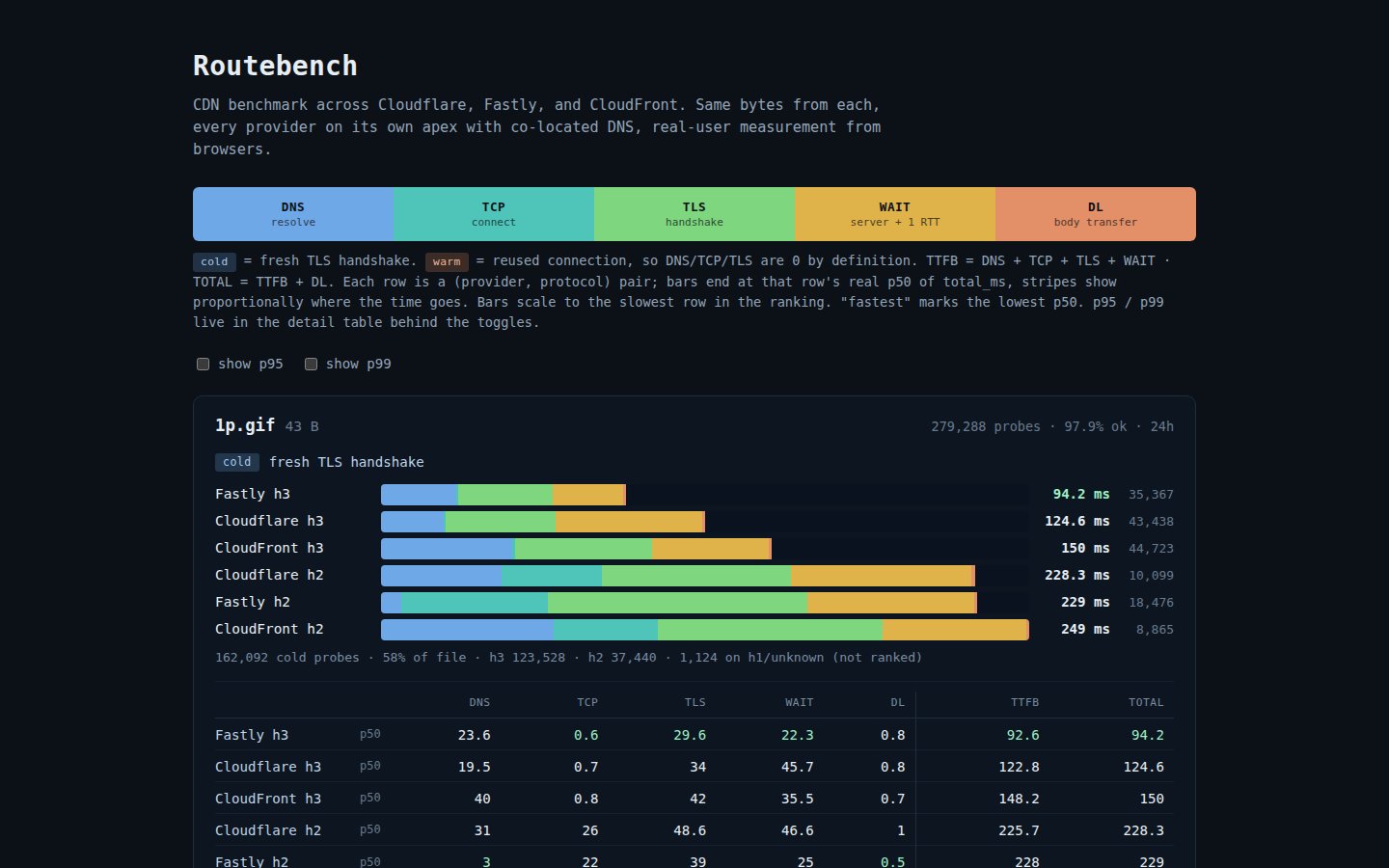Sort the table by the TTFB column
The image size is (1389, 868).
point(1024,702)
